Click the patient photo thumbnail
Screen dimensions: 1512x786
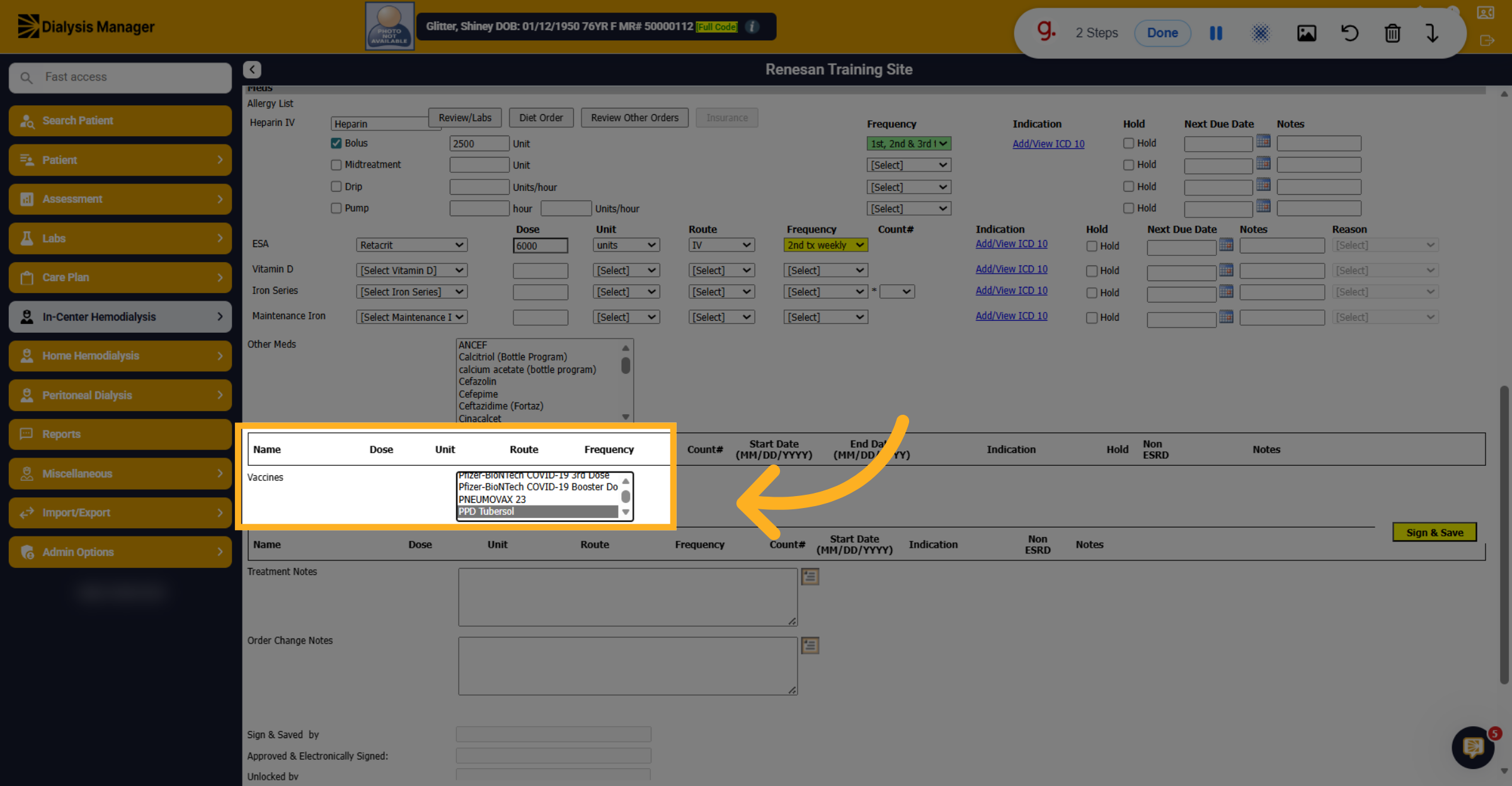point(389,26)
